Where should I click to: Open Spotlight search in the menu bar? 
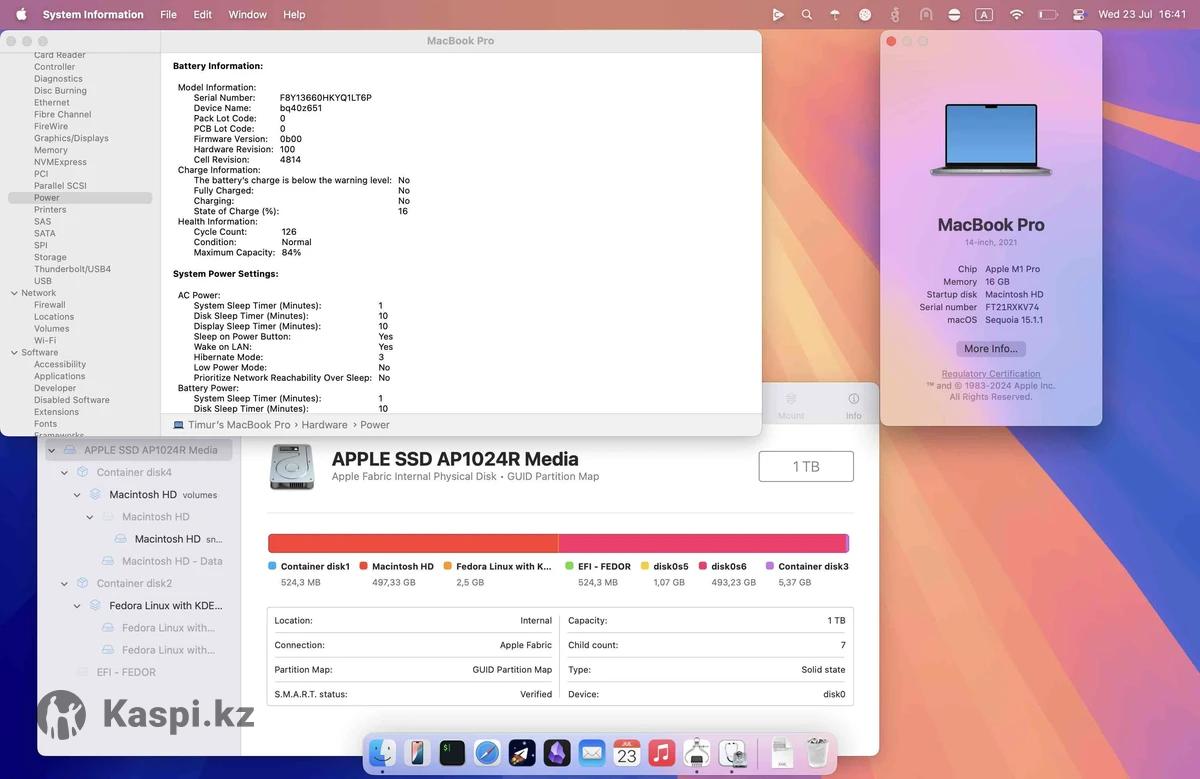pyautogui.click(x=807, y=14)
